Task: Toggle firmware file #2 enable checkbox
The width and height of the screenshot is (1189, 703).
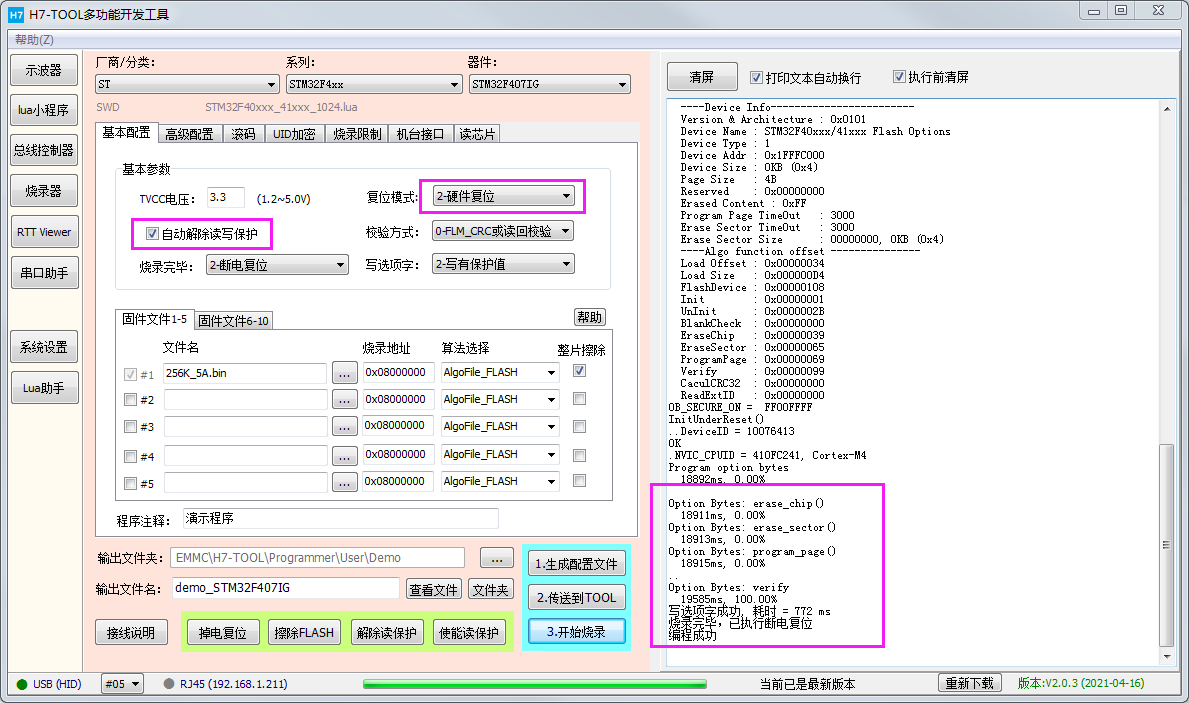Action: (x=130, y=400)
